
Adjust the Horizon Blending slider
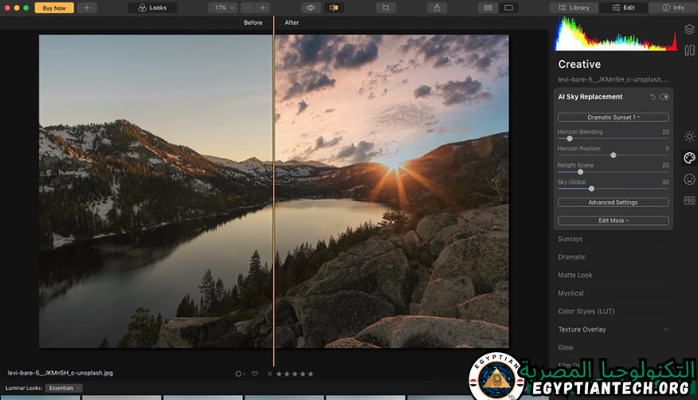coord(570,138)
